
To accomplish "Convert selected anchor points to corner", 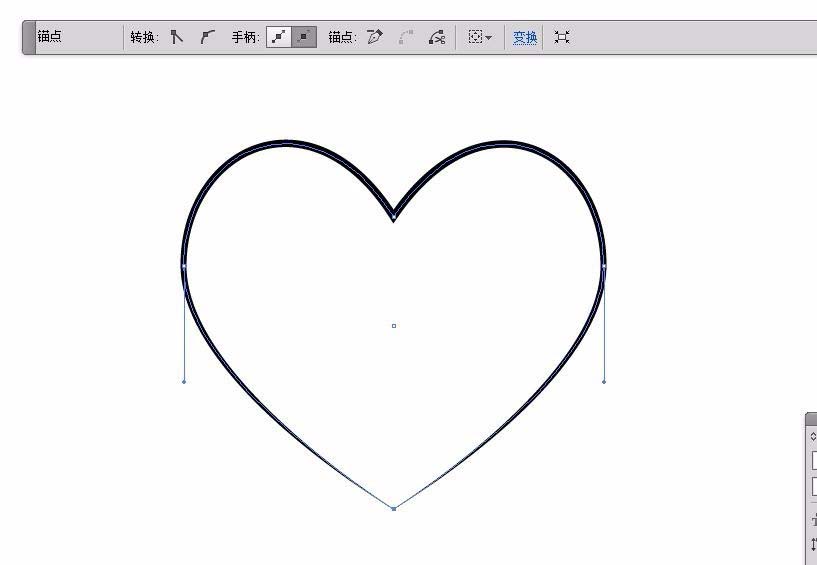I will [177, 37].
